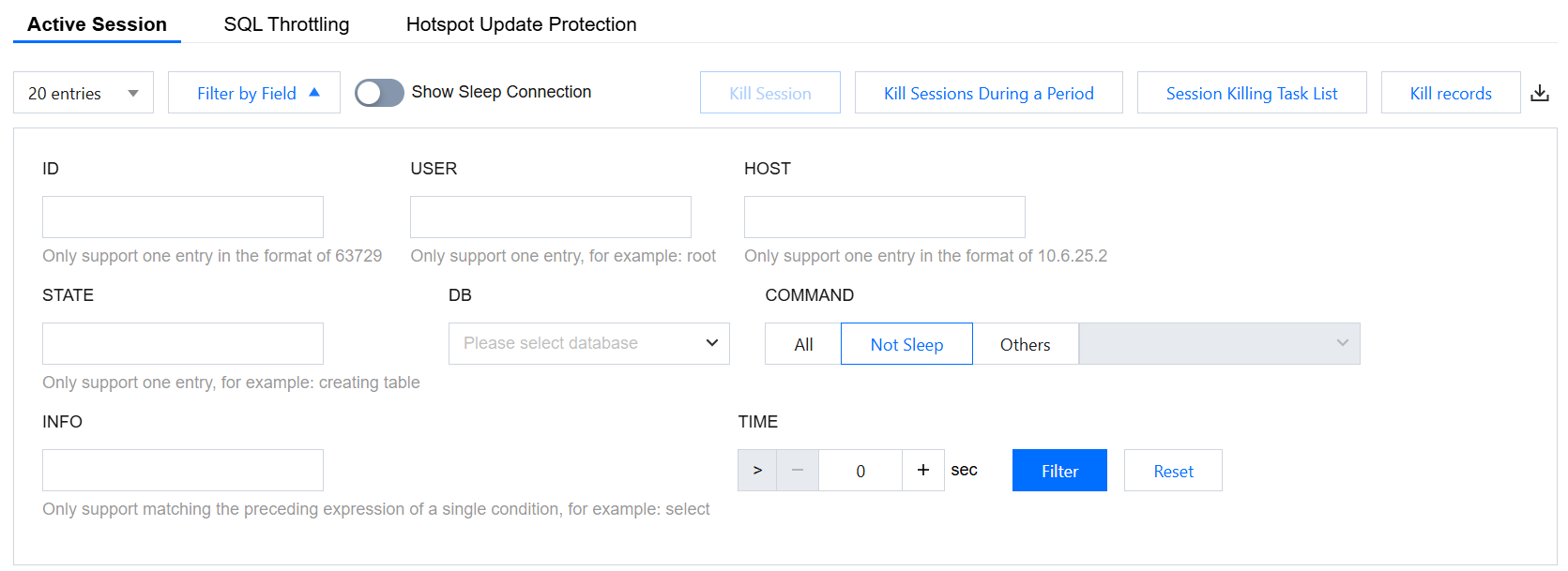Click the USER input field
This screenshot has width=1568, height=571.
click(x=551, y=218)
